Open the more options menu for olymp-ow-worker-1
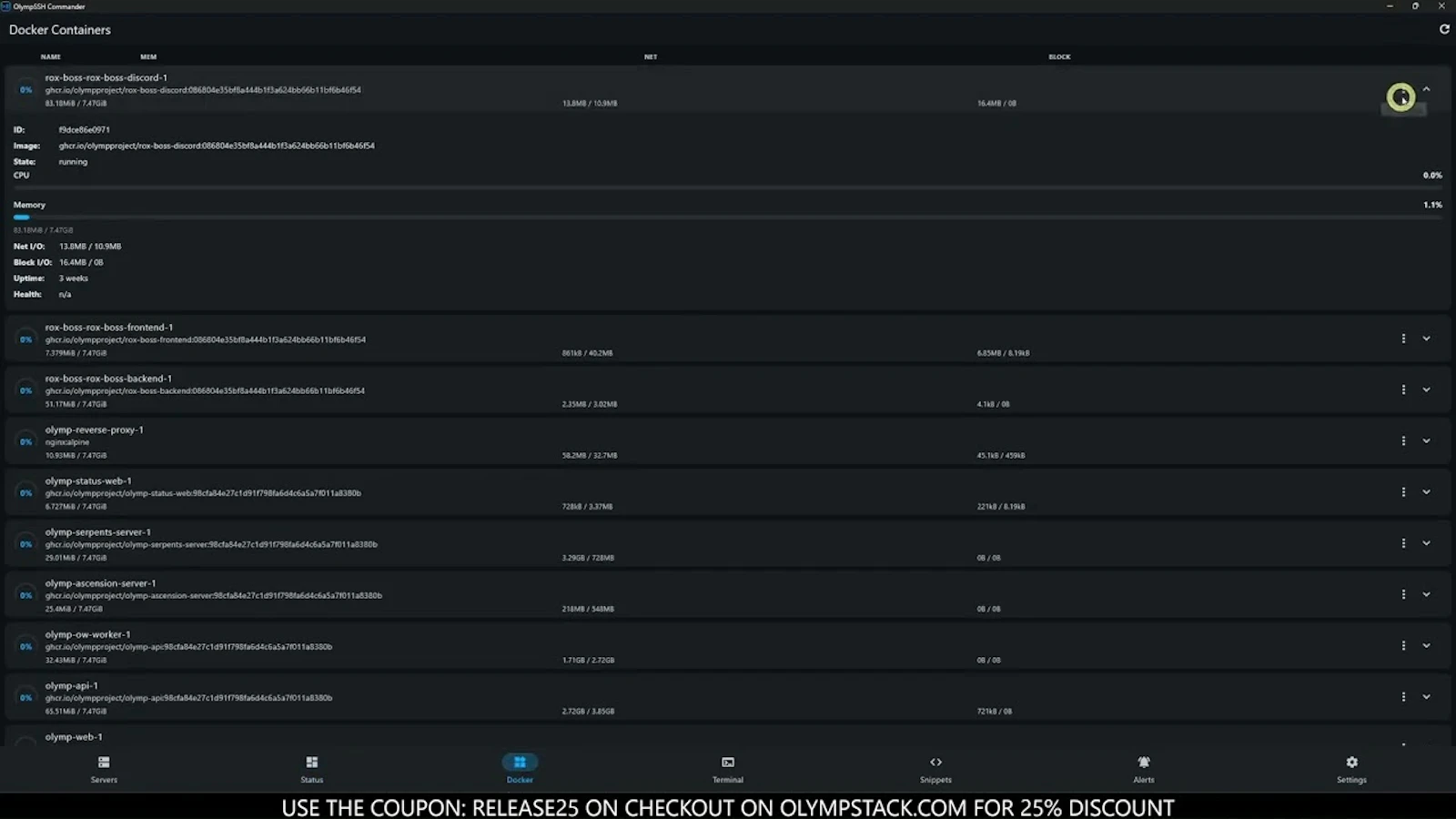The height and width of the screenshot is (819, 1456). pos(1403,645)
